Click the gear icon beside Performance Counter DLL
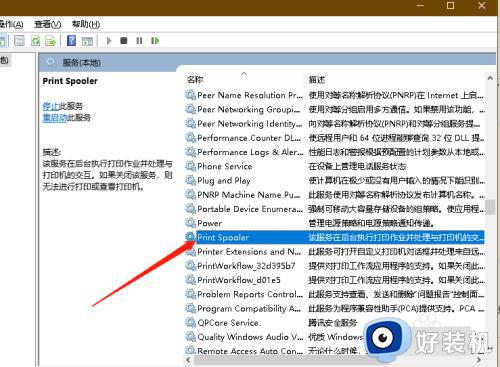Viewport: 500px width, 367px height. point(190,138)
